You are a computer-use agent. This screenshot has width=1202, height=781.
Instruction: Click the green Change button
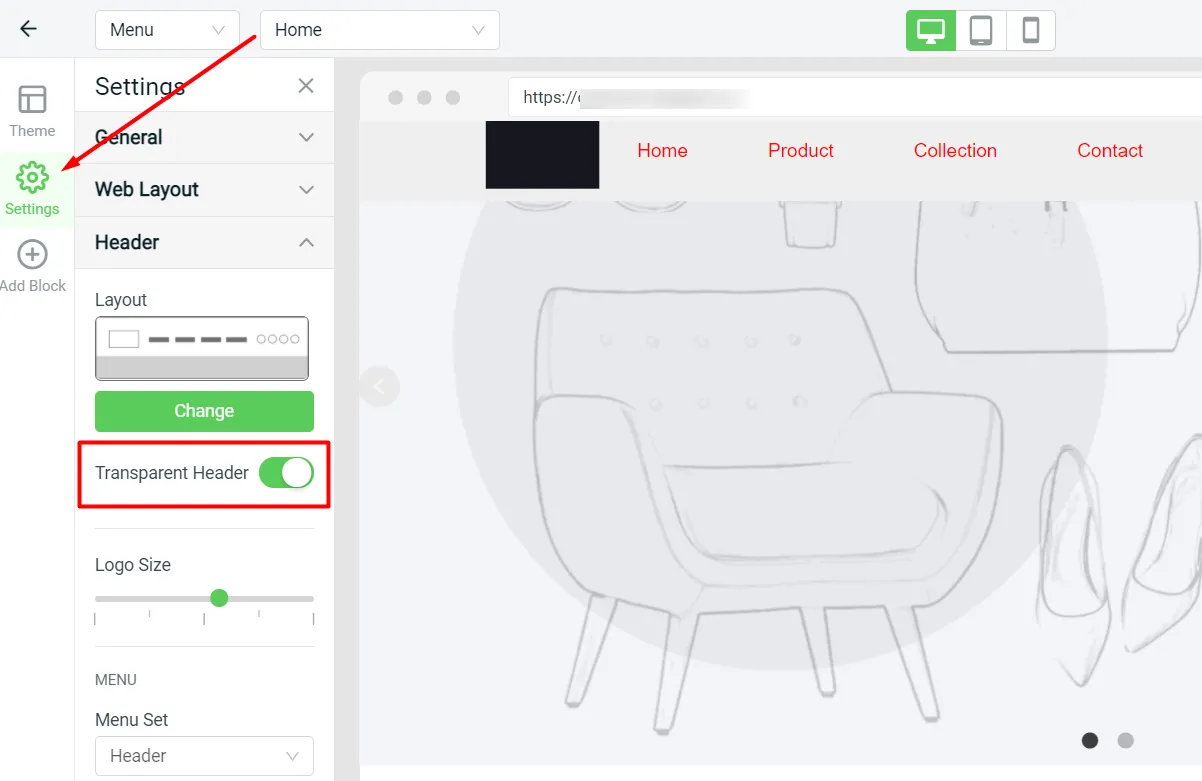click(204, 411)
